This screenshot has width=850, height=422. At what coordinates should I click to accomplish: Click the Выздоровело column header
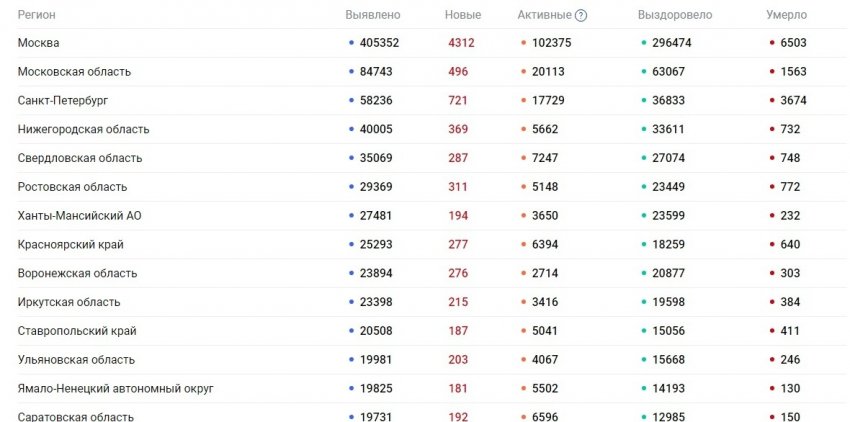pos(674,16)
